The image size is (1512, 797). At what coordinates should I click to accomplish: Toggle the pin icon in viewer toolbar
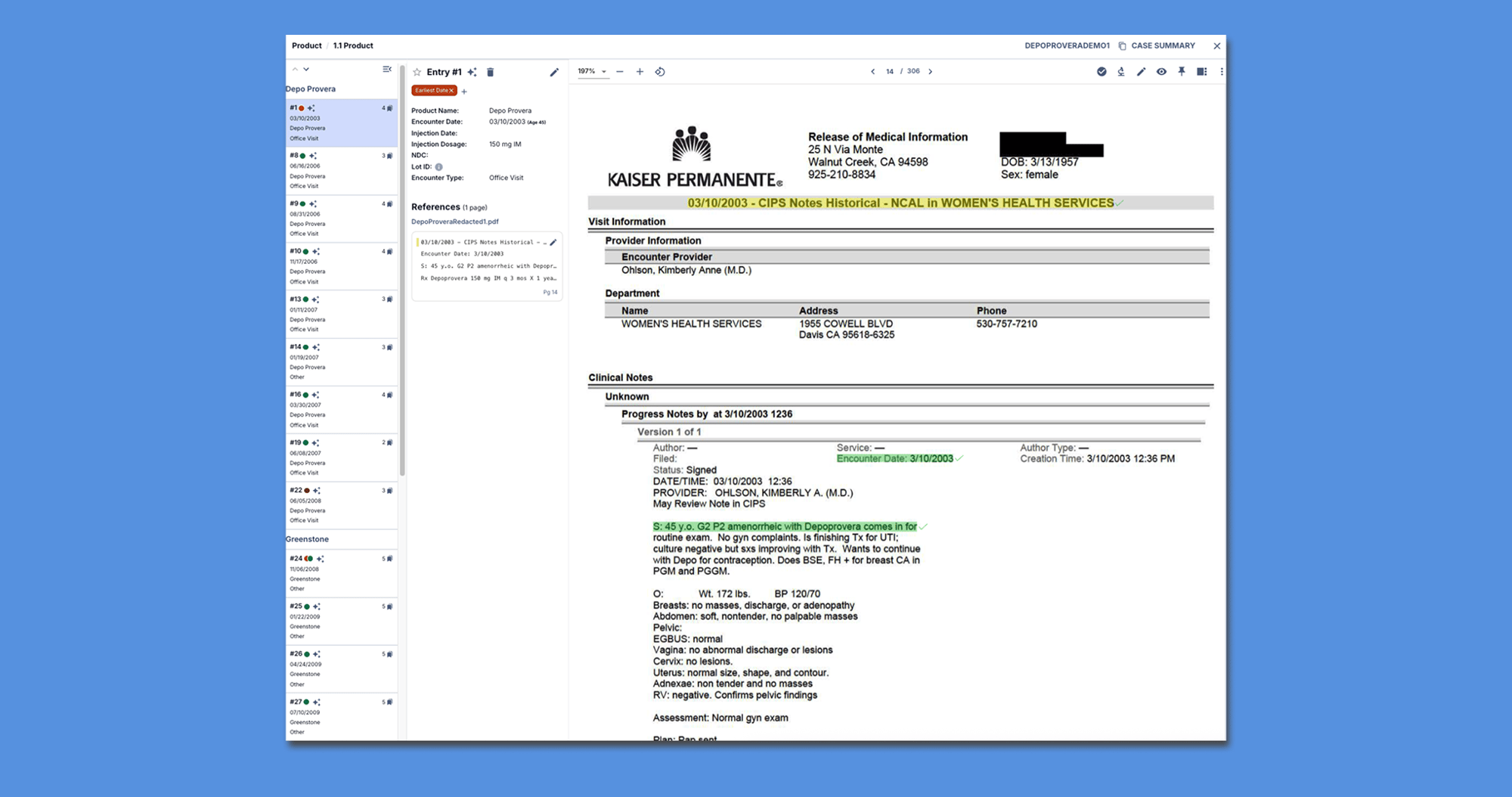click(x=1182, y=72)
